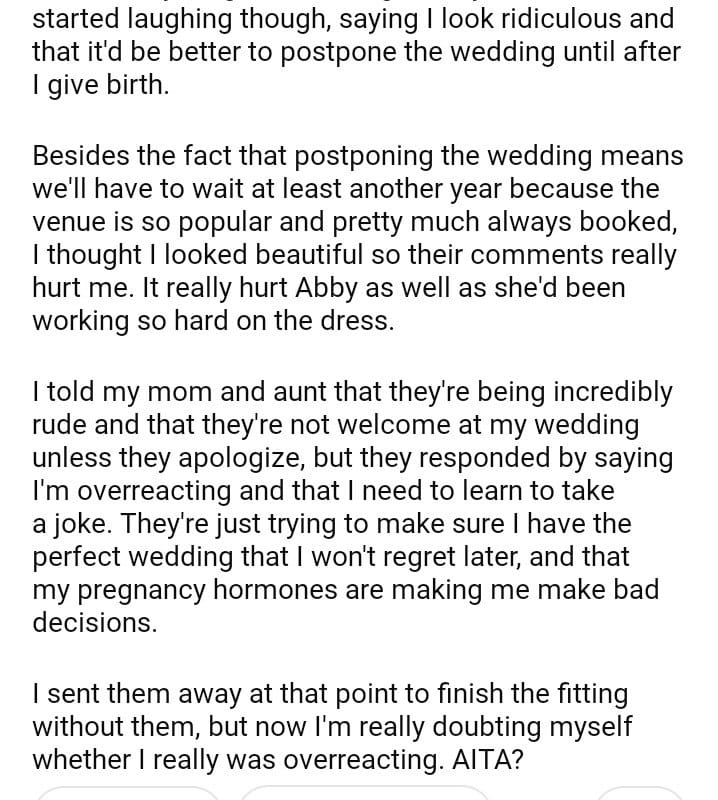Screen dimensions: 718x800
Task: Click the paragraph starting "I sent them away"
Action: point(331,725)
